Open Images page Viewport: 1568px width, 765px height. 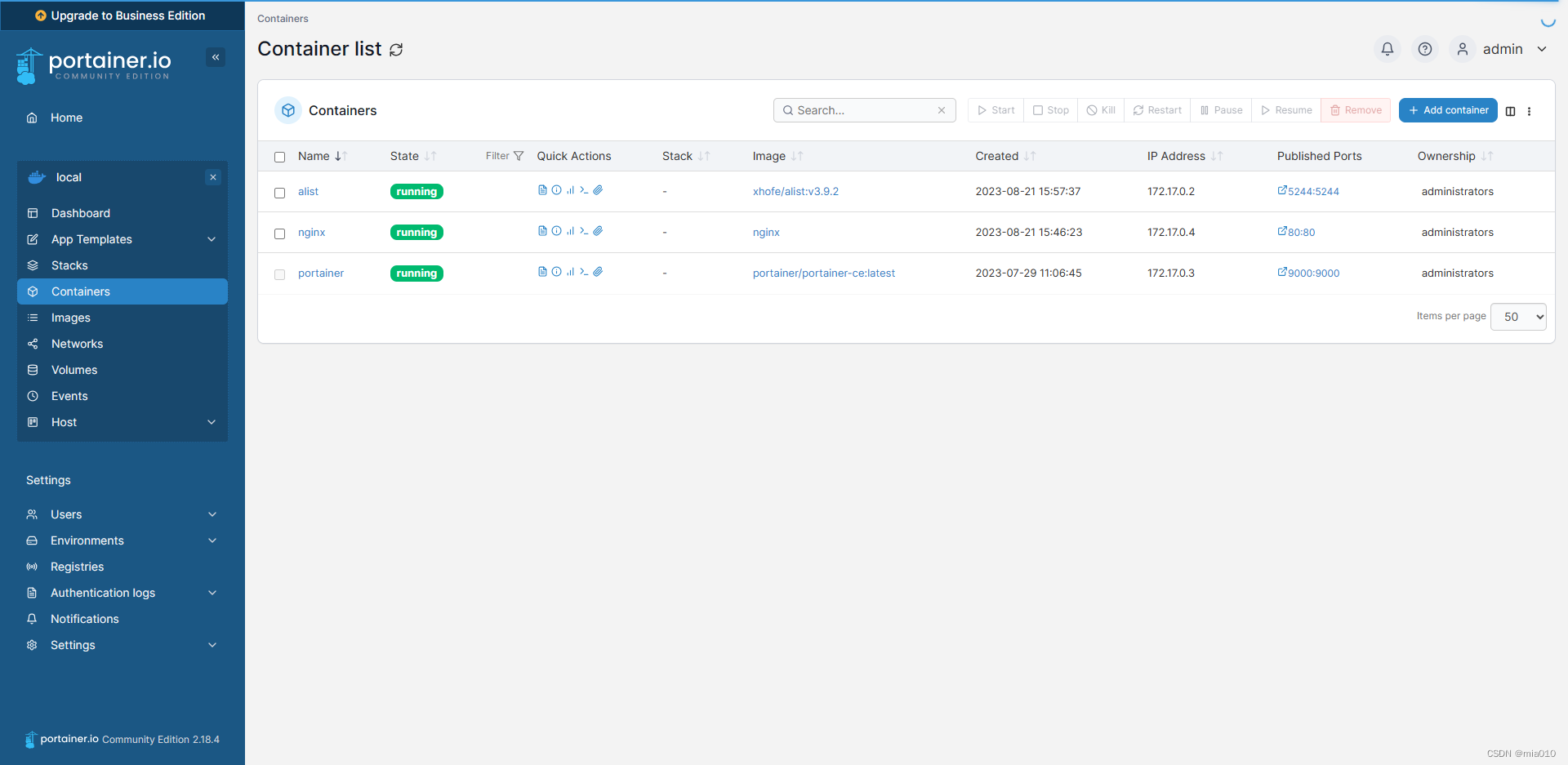pos(122,318)
